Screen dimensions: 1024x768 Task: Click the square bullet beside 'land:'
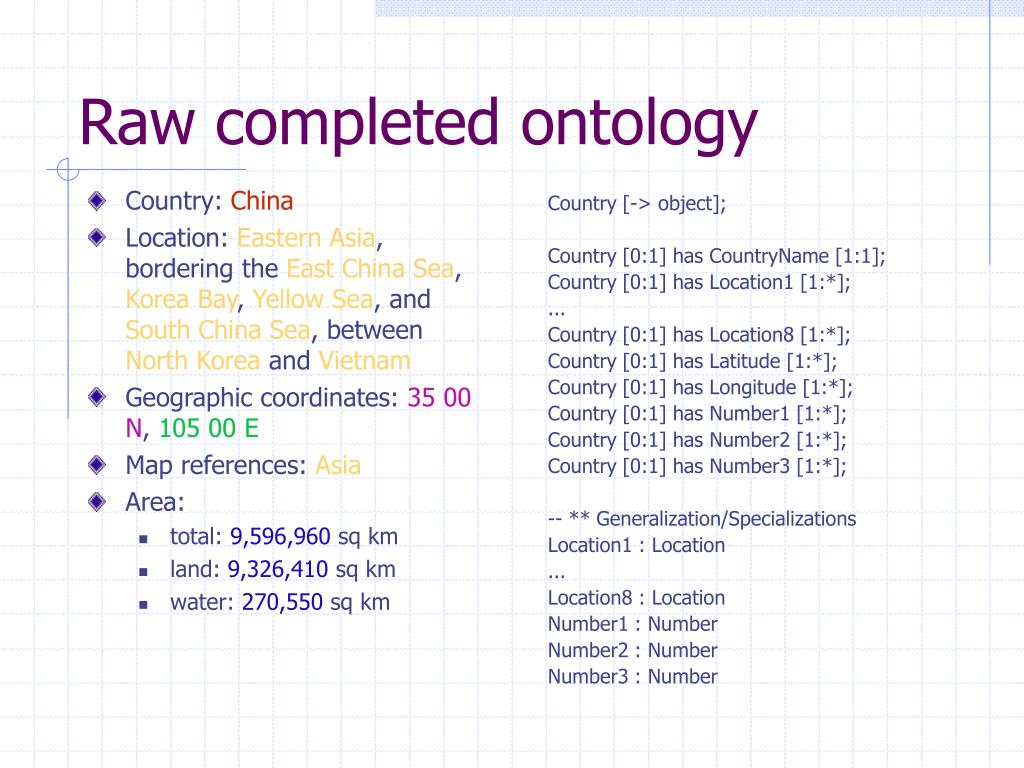(x=144, y=572)
